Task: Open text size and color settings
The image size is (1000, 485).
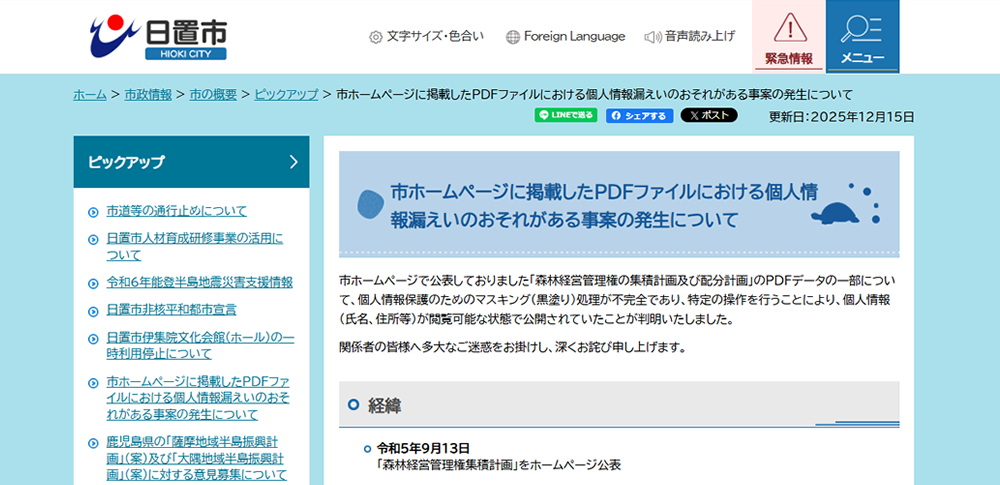Action: [x=426, y=37]
